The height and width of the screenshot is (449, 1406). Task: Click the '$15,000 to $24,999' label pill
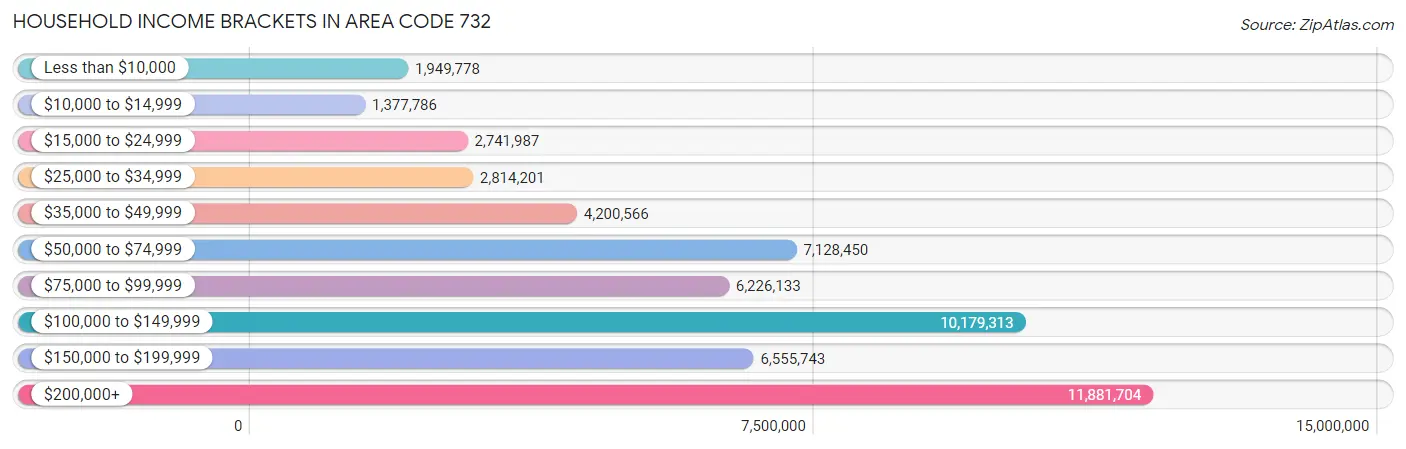[x=113, y=141]
